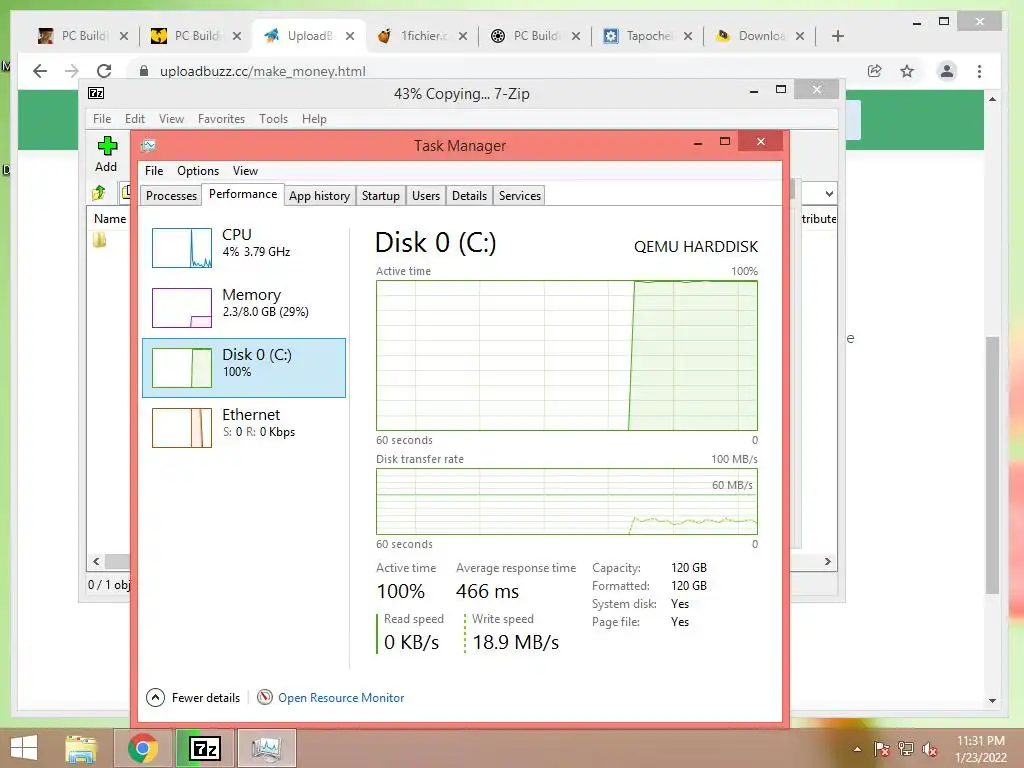
Task: Open 7-Zip File menu
Action: pyautogui.click(x=102, y=119)
